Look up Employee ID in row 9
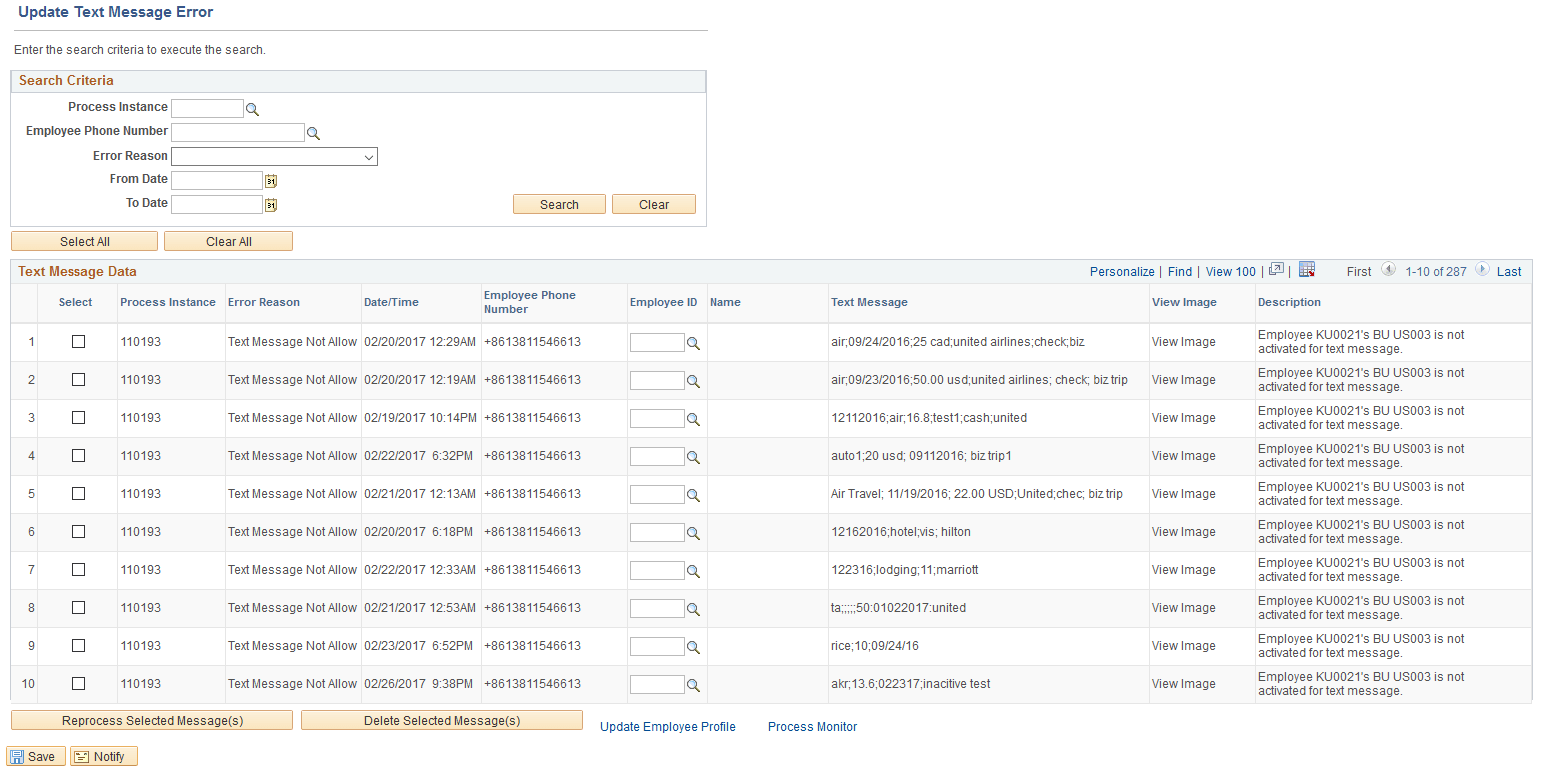The height and width of the screenshot is (775, 1556). click(693, 647)
